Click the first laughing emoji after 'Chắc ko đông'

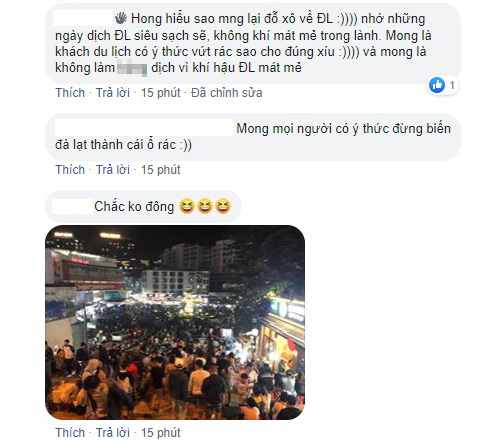pos(187,206)
